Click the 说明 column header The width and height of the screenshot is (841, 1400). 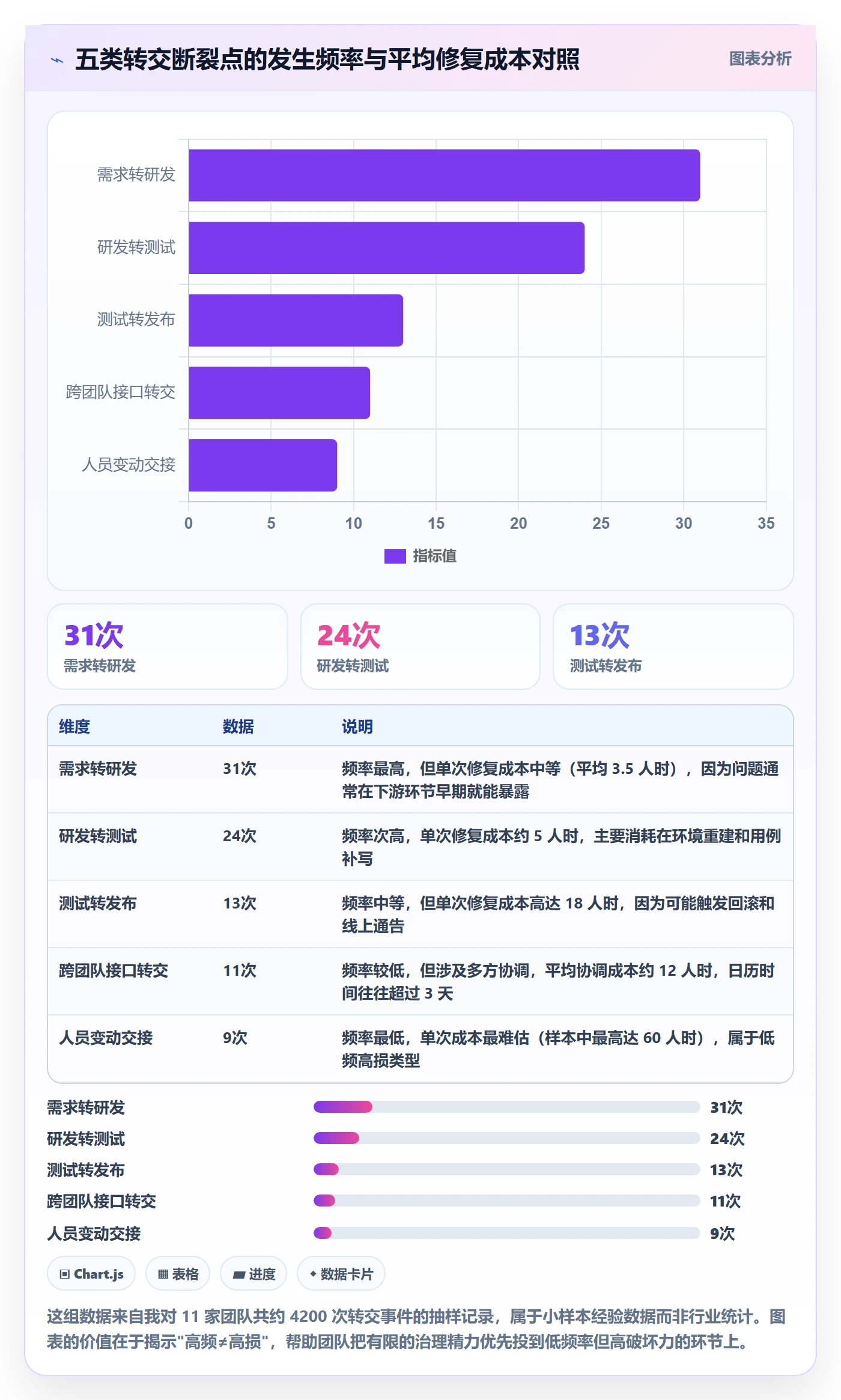tap(357, 726)
